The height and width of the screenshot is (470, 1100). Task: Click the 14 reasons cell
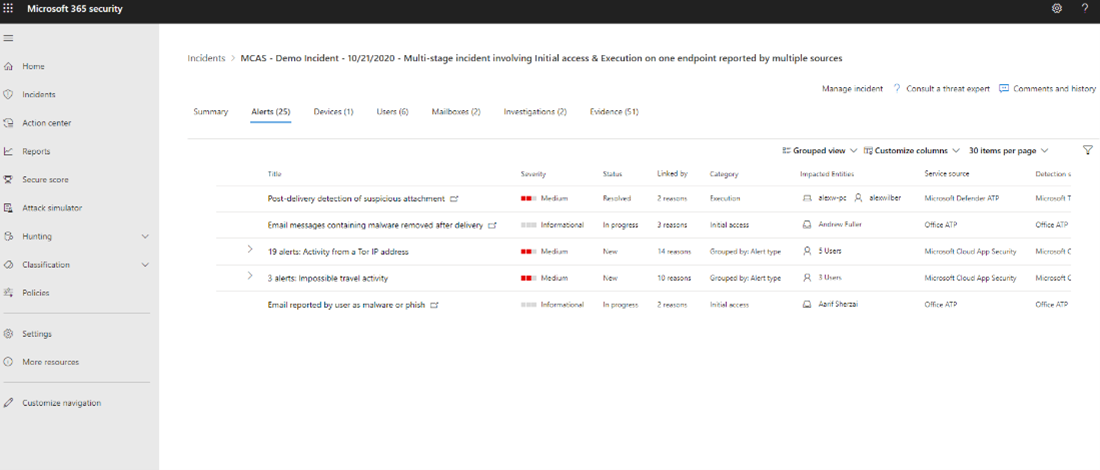(x=674, y=252)
